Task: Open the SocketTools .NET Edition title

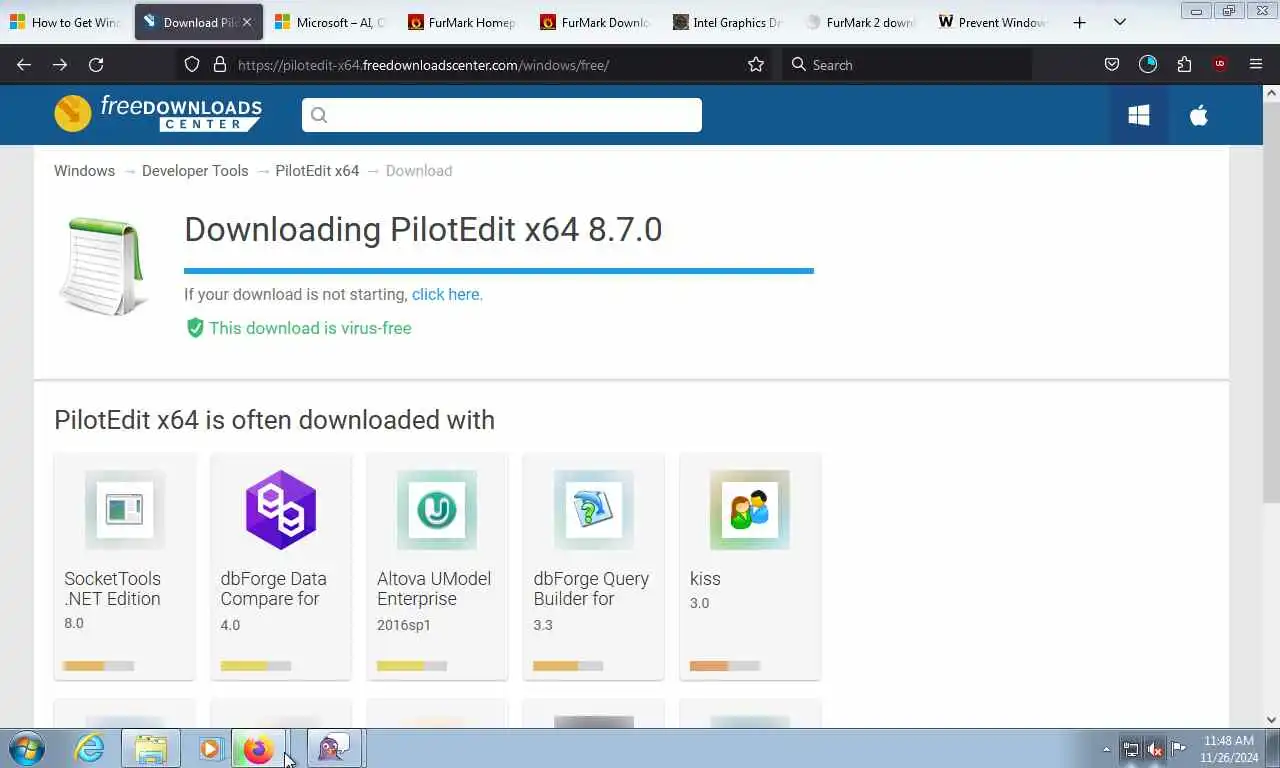Action: (112, 589)
